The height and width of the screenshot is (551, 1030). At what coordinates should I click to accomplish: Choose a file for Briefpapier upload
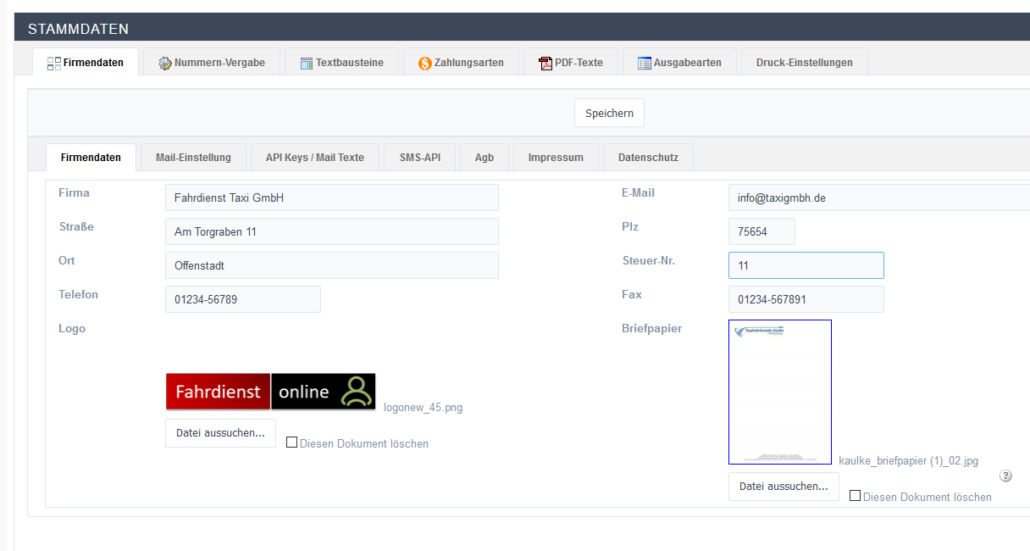(783, 487)
